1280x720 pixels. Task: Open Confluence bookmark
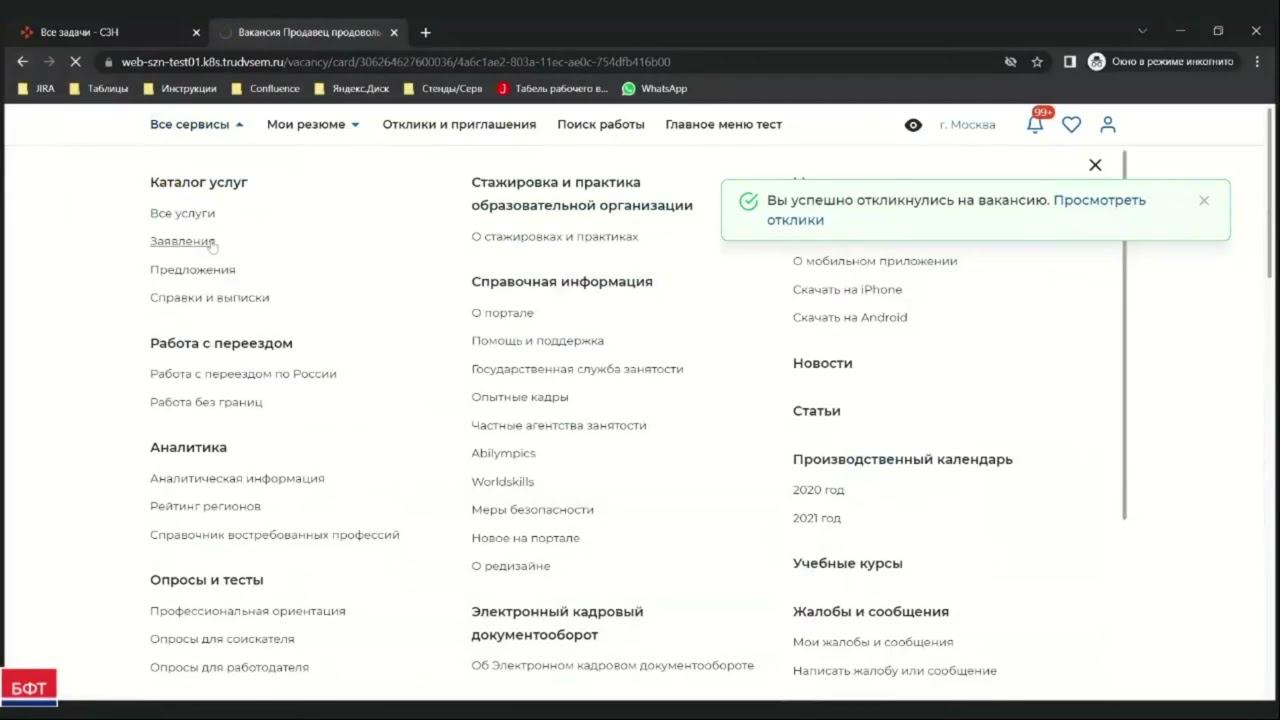click(x=265, y=88)
